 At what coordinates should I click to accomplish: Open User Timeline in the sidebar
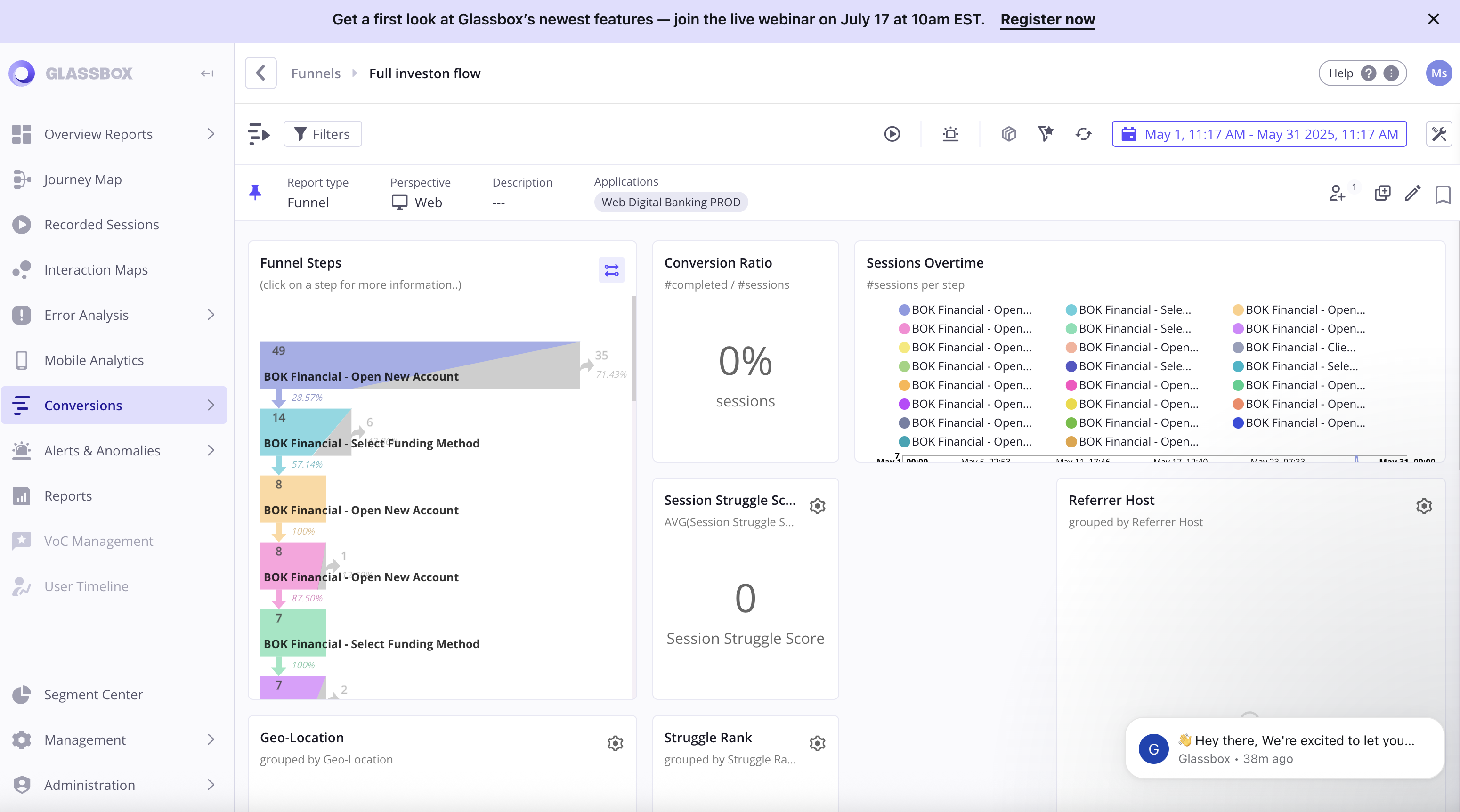click(114, 586)
